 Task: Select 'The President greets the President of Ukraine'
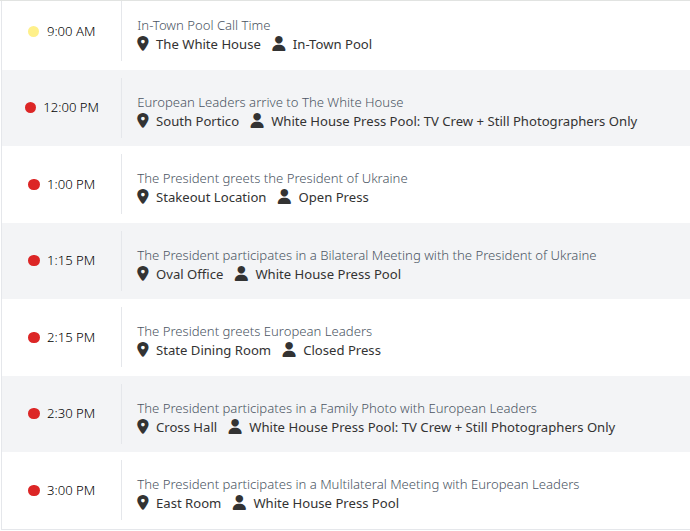pyautogui.click(x=272, y=179)
